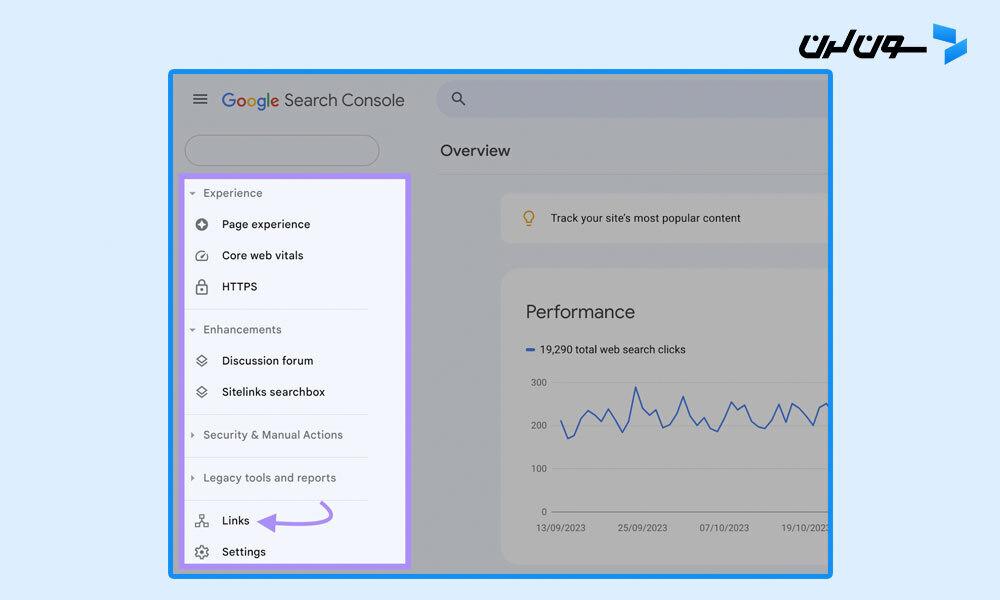Open the property selector field
The width and height of the screenshot is (1000, 600).
click(282, 150)
